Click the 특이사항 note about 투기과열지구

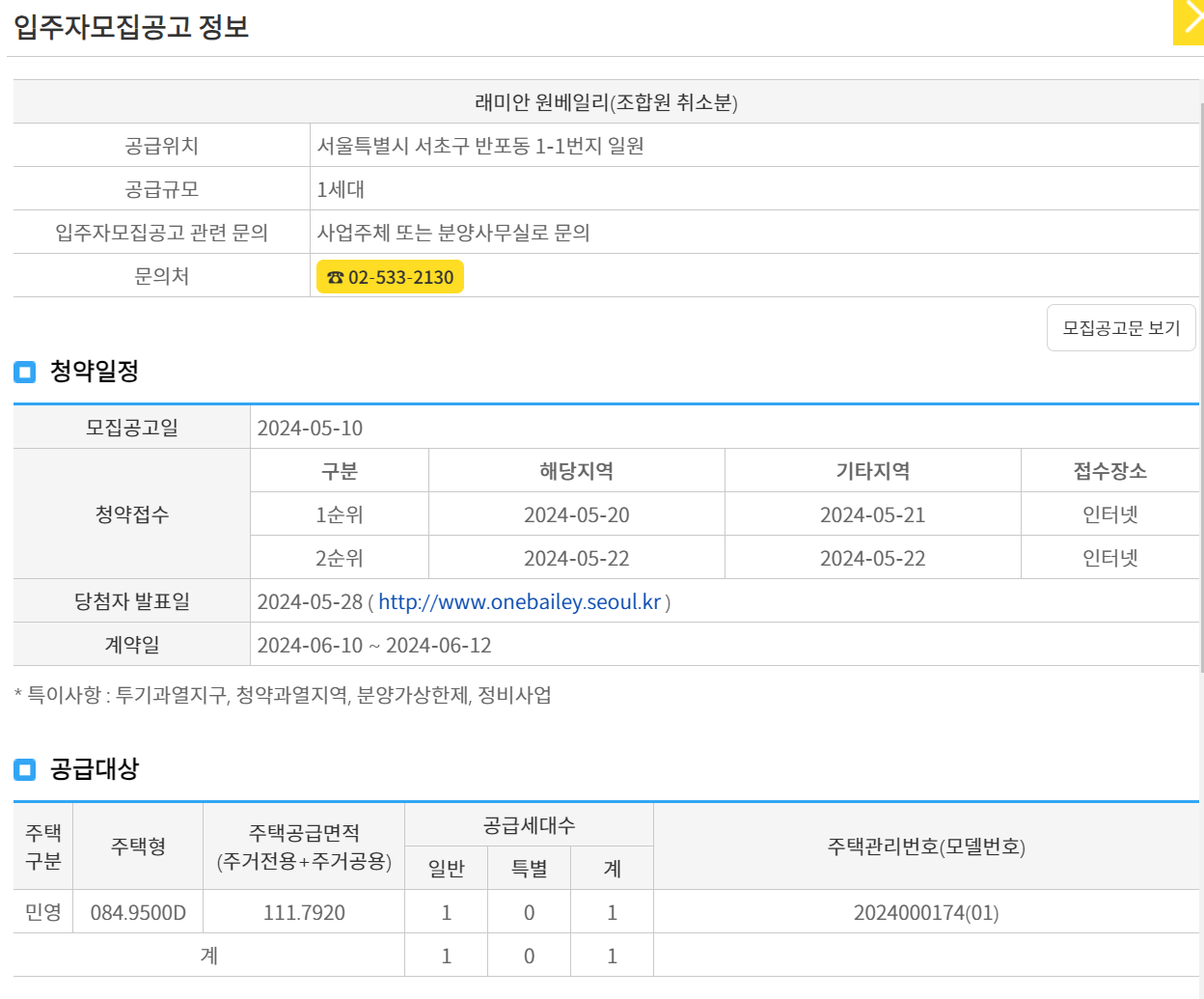pos(283,695)
